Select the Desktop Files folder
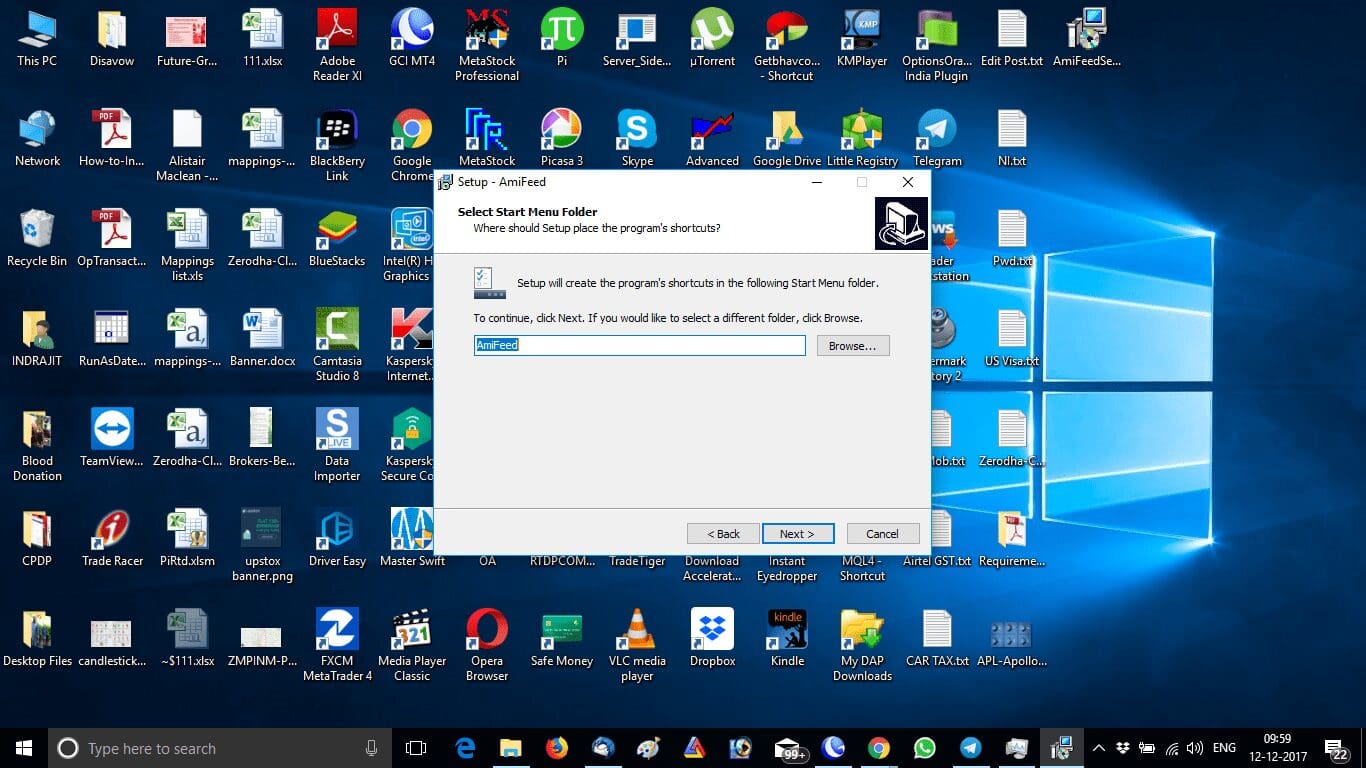Image resolution: width=1366 pixels, height=768 pixels. point(37,637)
